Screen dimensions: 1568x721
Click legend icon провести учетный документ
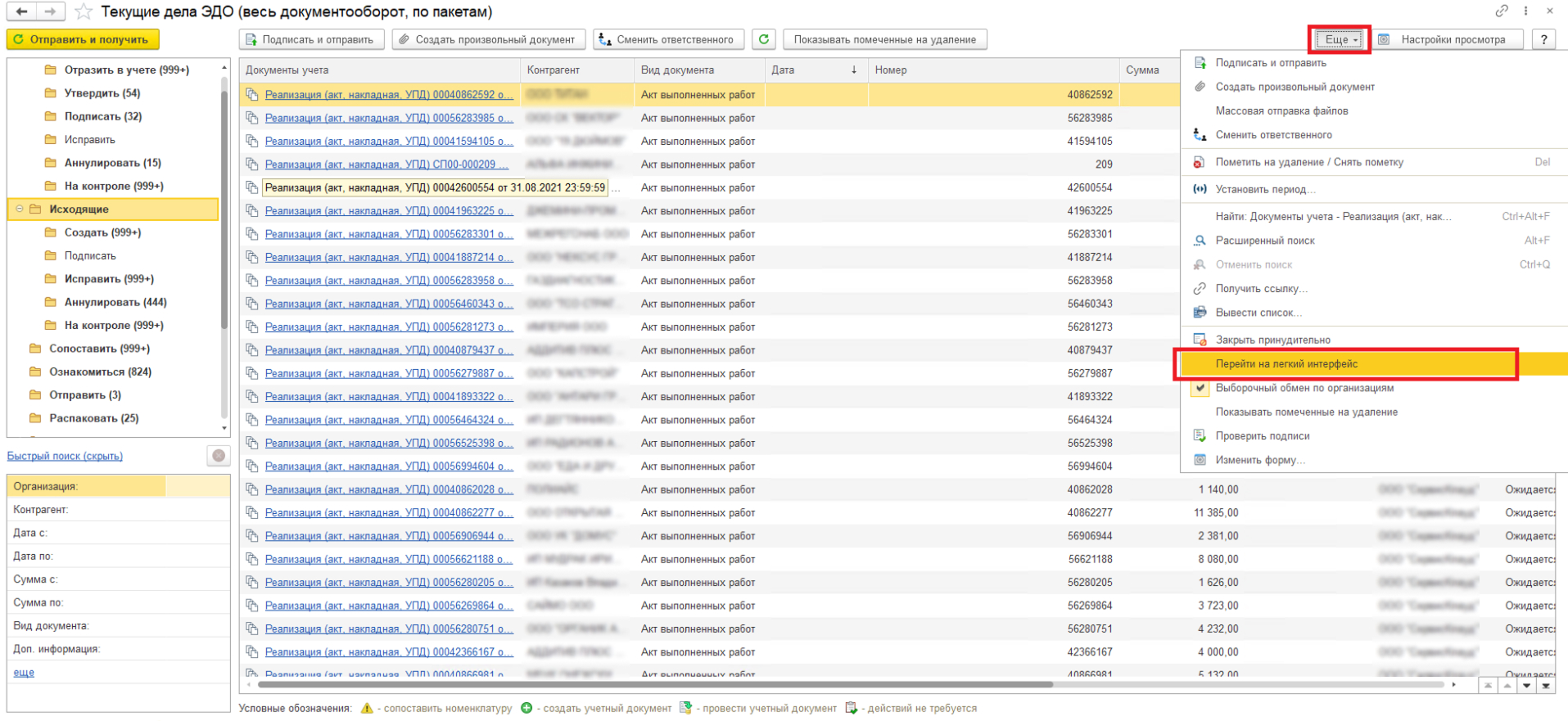pos(685,708)
